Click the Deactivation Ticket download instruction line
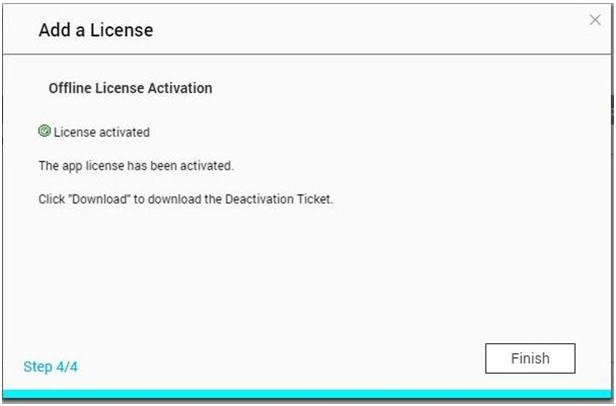616x406 pixels. [185, 199]
